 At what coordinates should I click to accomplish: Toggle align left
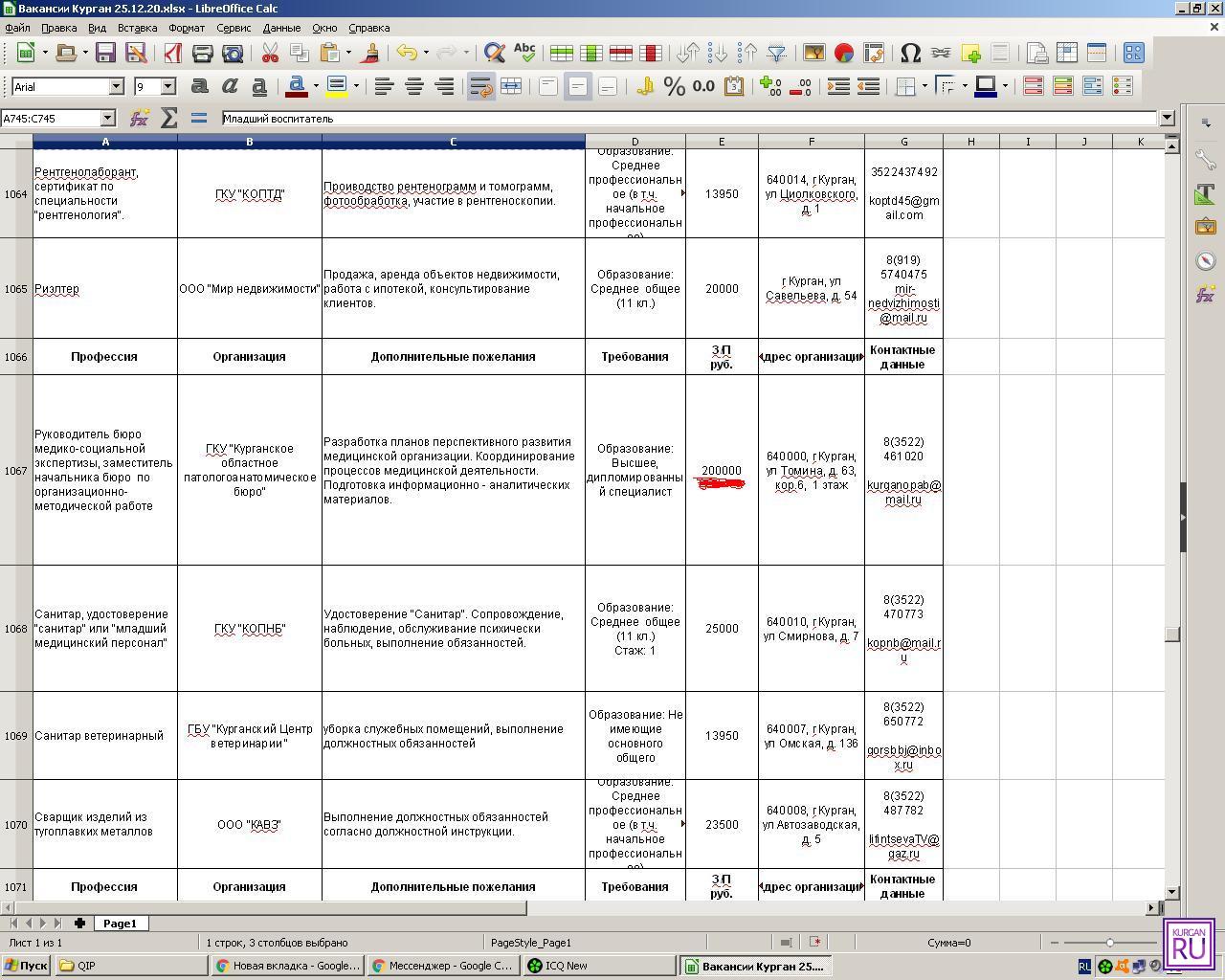pyautogui.click(x=385, y=86)
